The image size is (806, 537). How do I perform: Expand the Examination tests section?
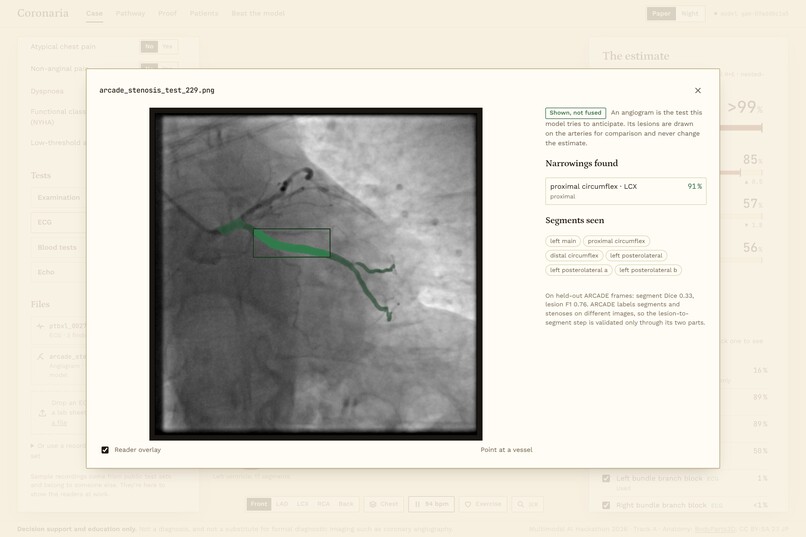(59, 197)
